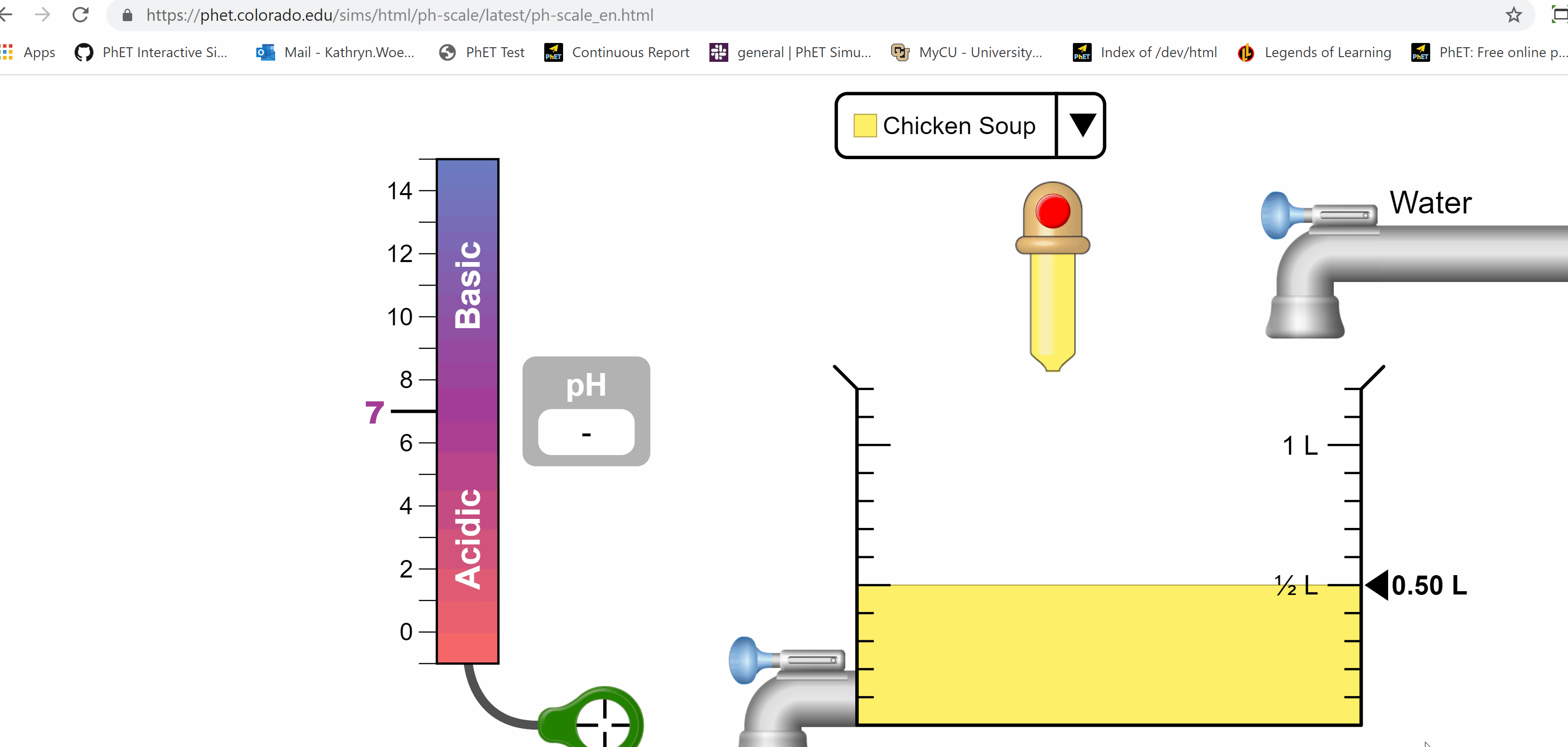Open the Apps bookmarks shortcut

(x=29, y=52)
